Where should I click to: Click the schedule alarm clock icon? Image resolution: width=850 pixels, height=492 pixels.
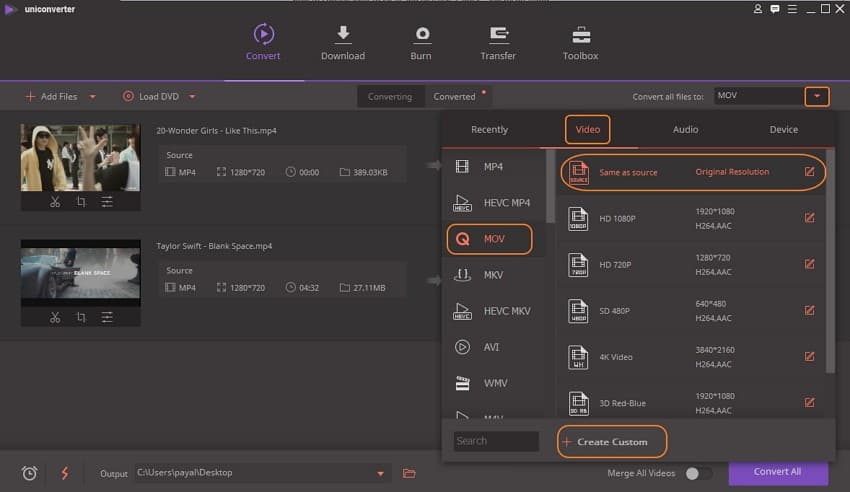click(x=29, y=473)
